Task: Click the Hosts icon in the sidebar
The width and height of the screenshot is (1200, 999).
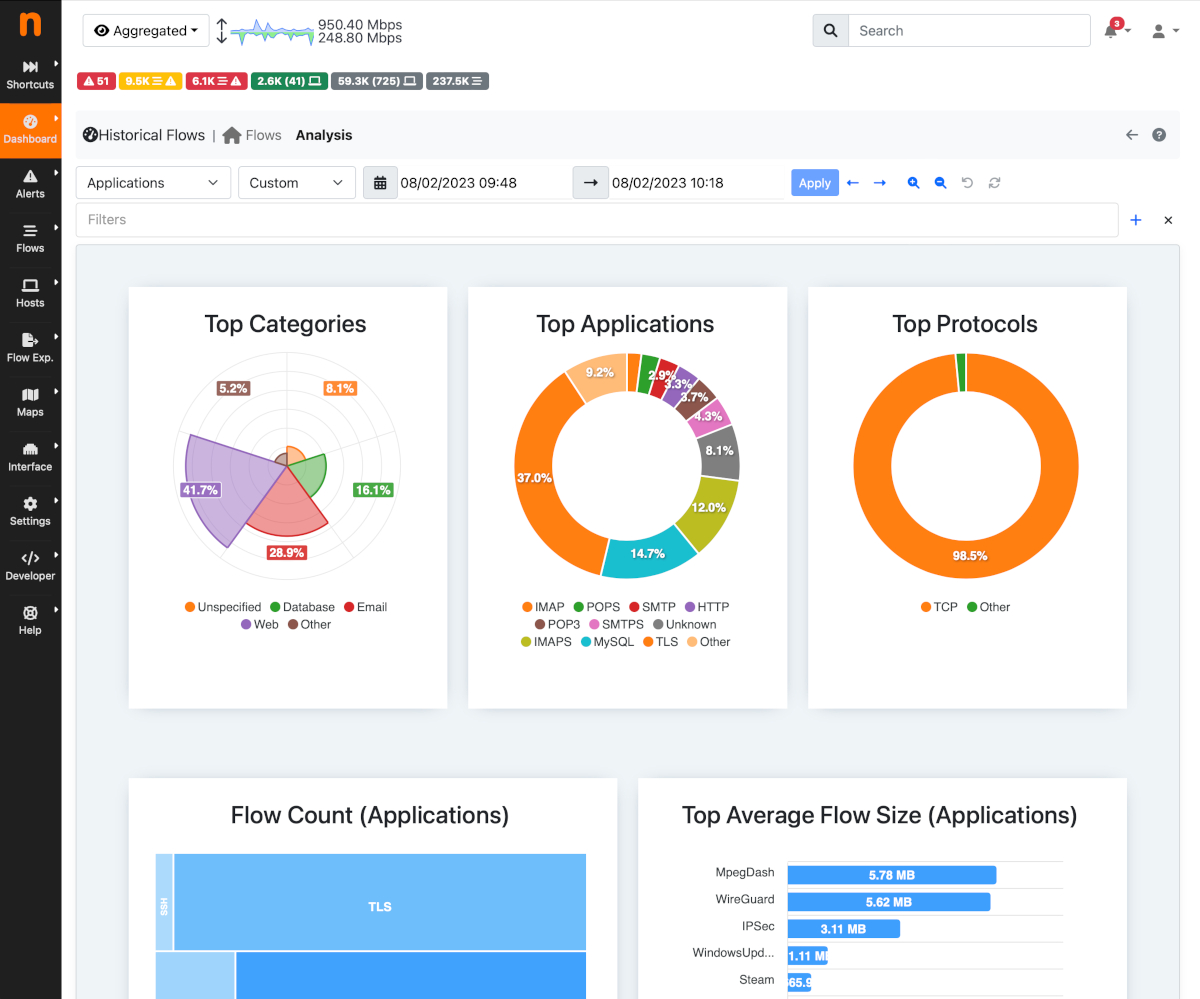Action: pyautogui.click(x=30, y=290)
